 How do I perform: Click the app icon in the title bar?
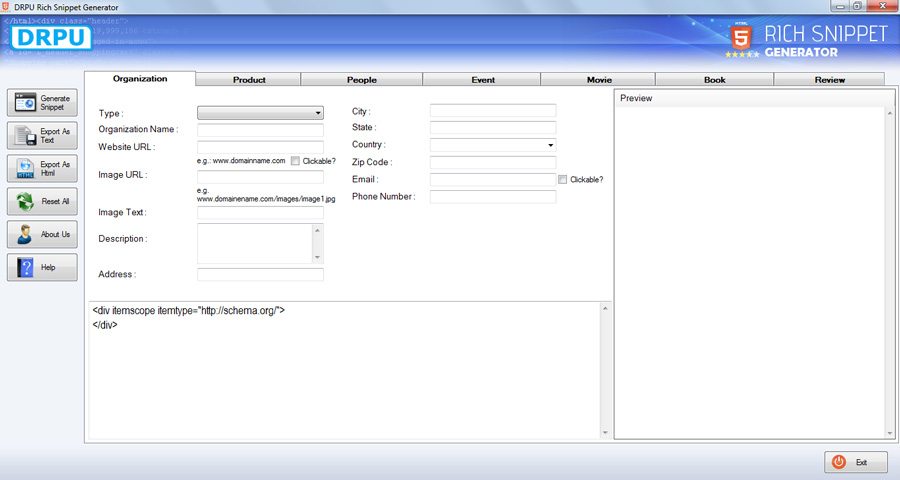[x=6, y=7]
